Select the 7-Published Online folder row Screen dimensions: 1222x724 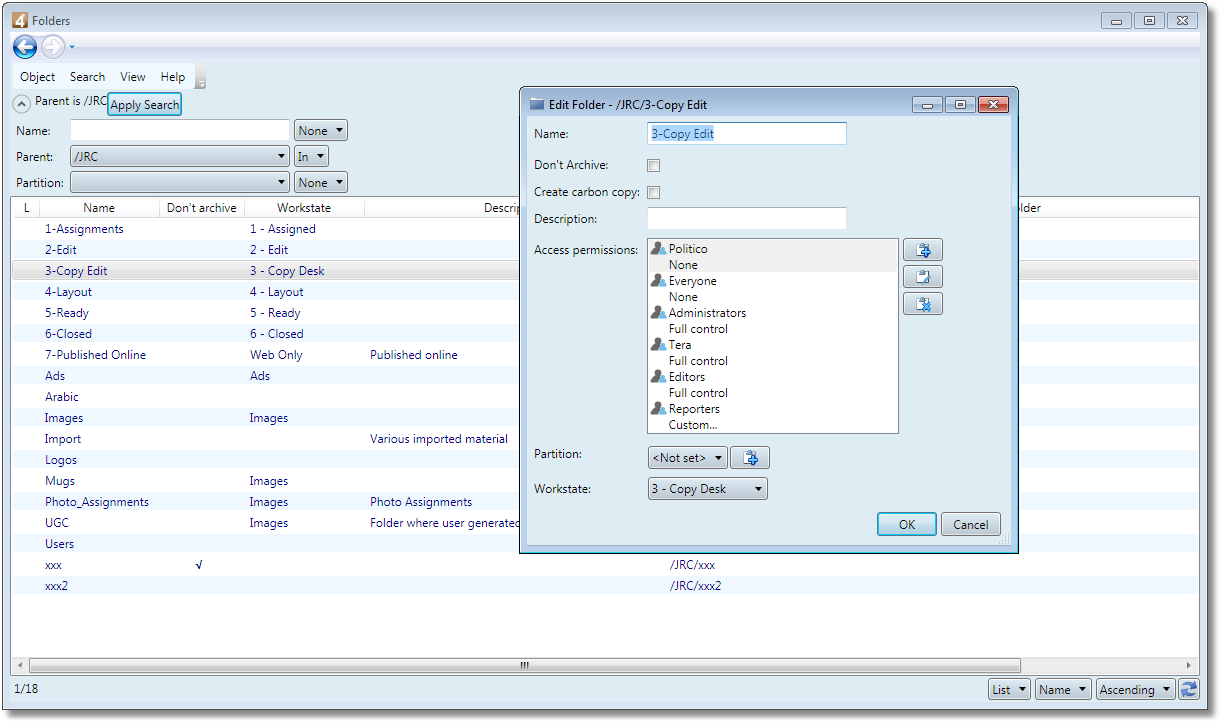[605, 355]
